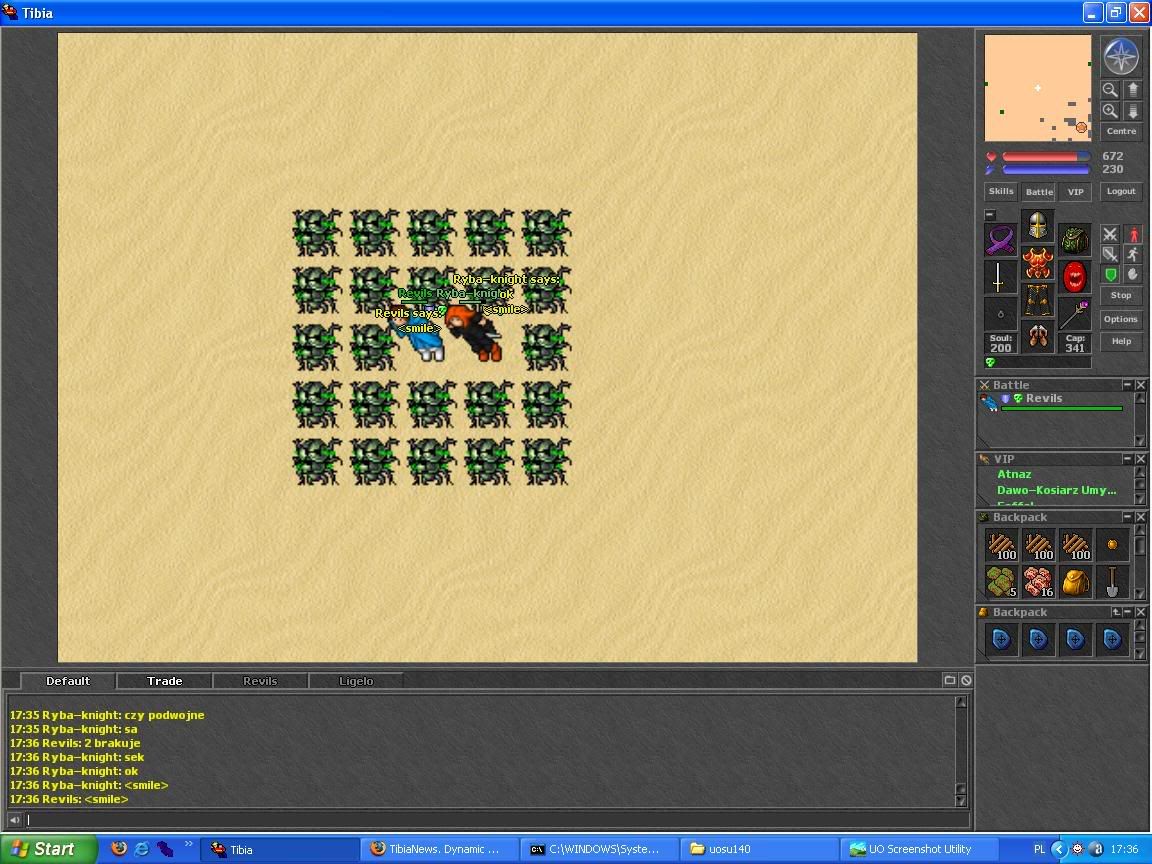Click the Logout button
This screenshot has width=1152, height=864.
(1121, 192)
